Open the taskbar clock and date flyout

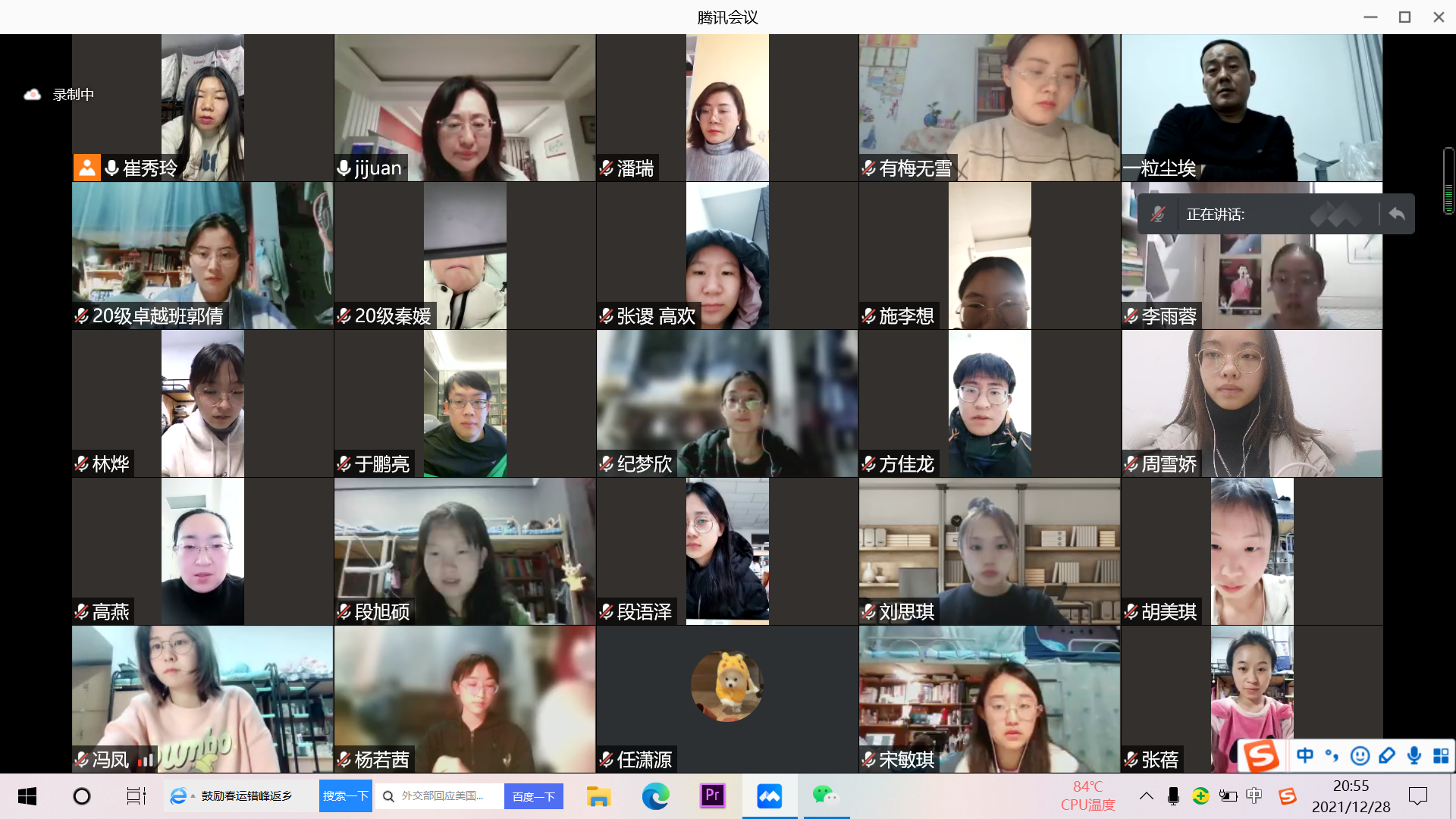[x=1351, y=795]
